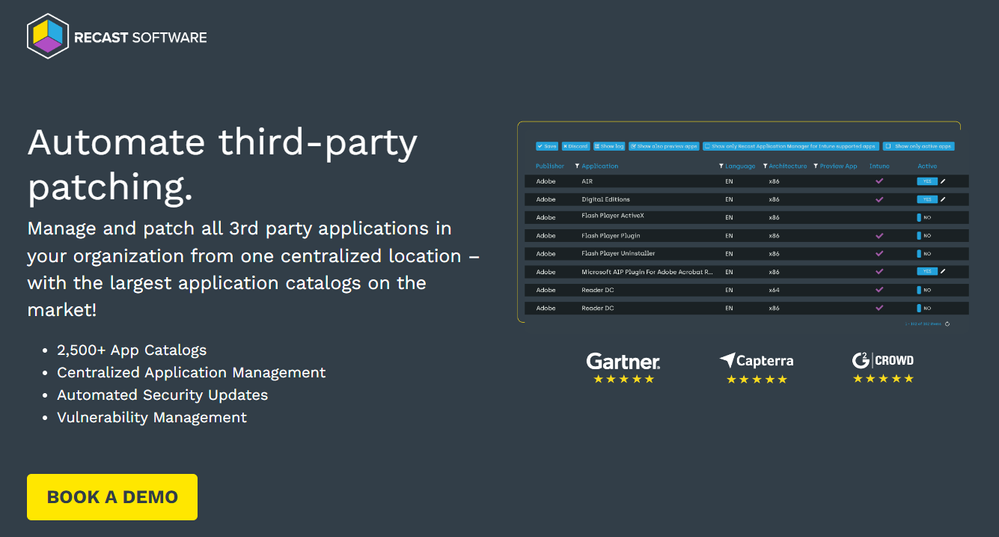Disable the Active toggle for Adobe AIR
999x537 pixels.
pyautogui.click(x=927, y=181)
